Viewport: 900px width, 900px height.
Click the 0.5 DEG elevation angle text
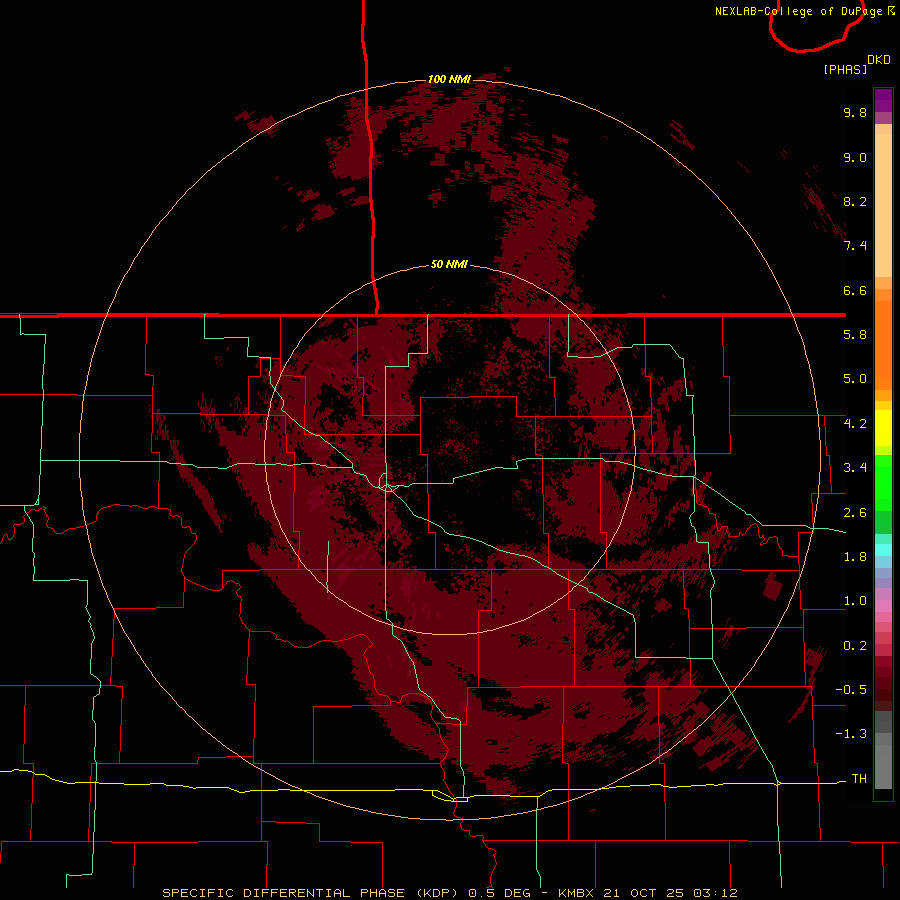(500, 893)
